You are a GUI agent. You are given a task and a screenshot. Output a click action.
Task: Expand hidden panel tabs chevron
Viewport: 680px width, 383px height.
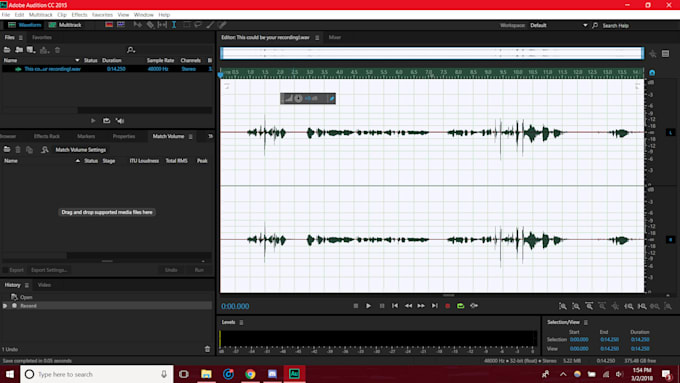[x=210, y=136]
